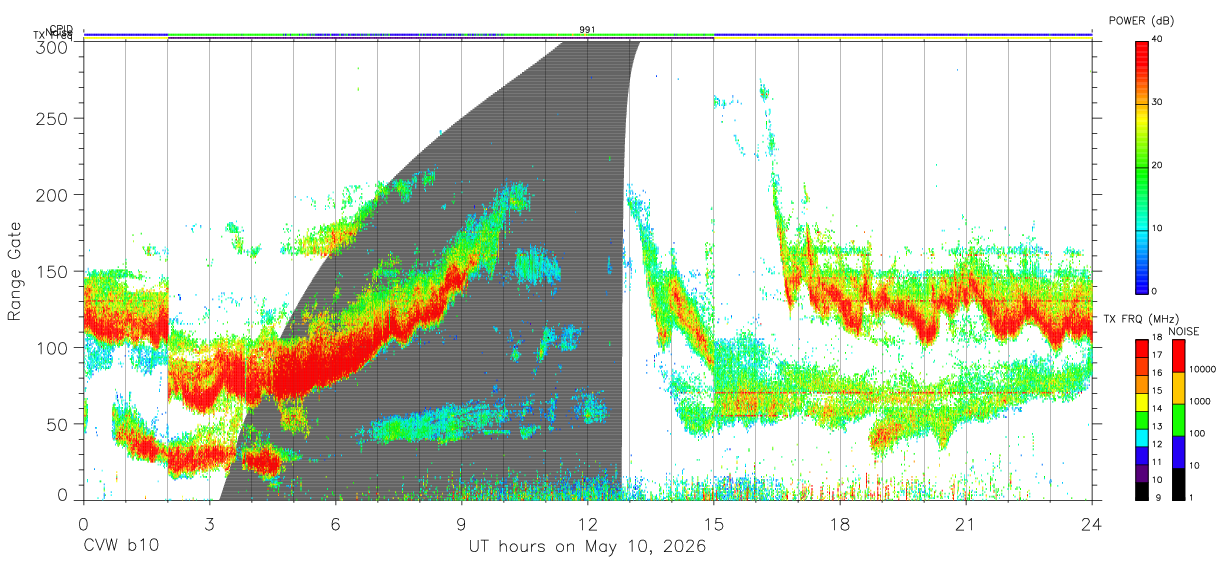Click the 3 hour label on time axis

click(210, 524)
